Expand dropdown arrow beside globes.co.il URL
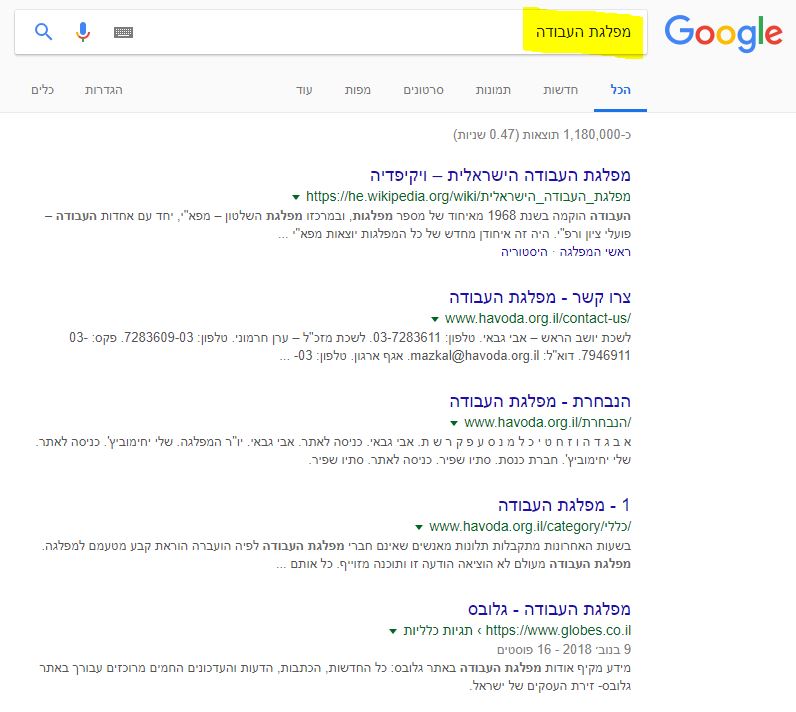 point(392,631)
